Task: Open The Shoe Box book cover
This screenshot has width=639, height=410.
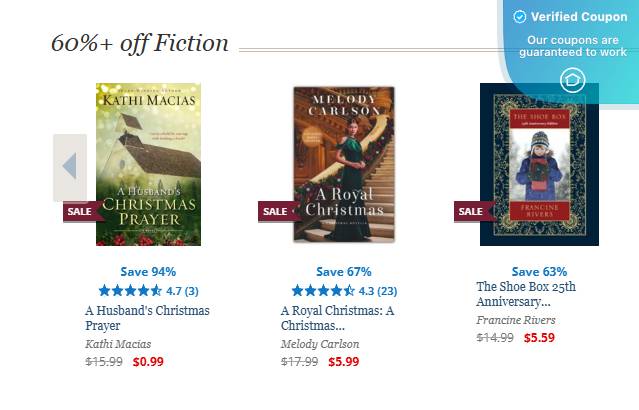Action: point(539,164)
